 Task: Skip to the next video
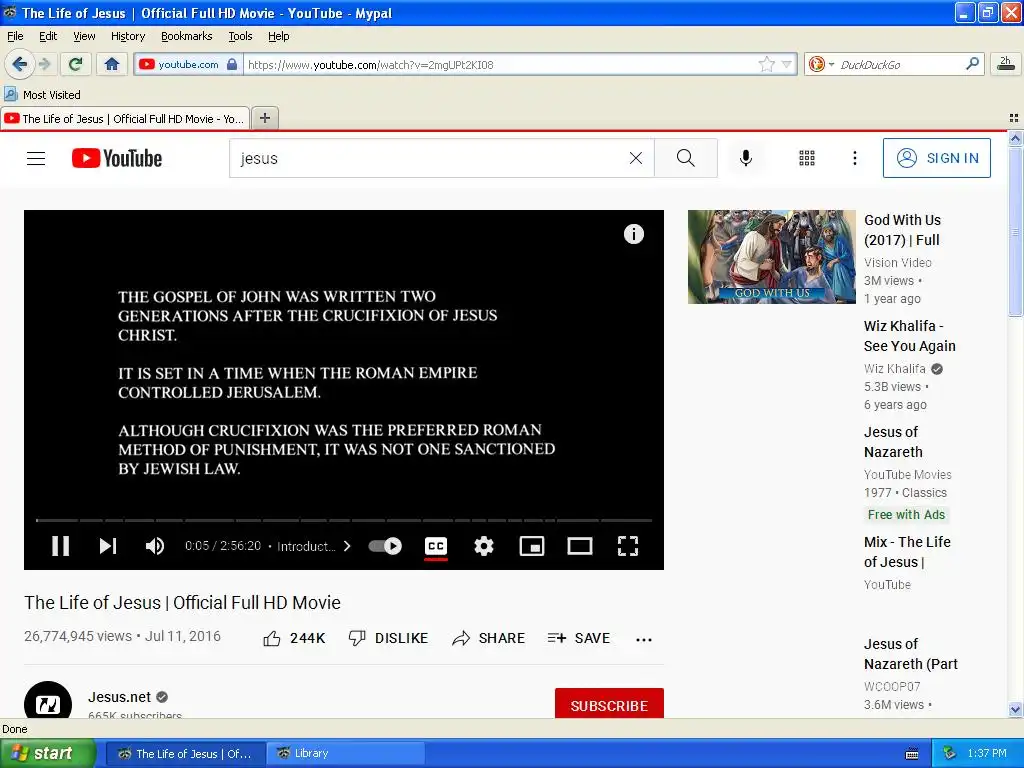108,546
